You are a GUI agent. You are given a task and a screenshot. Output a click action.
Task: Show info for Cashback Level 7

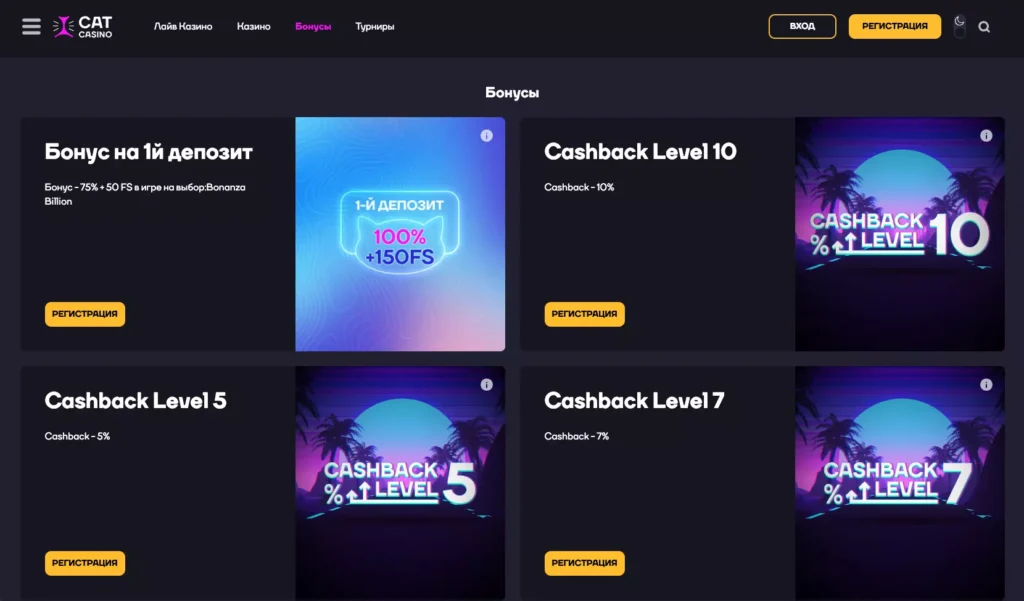click(986, 385)
